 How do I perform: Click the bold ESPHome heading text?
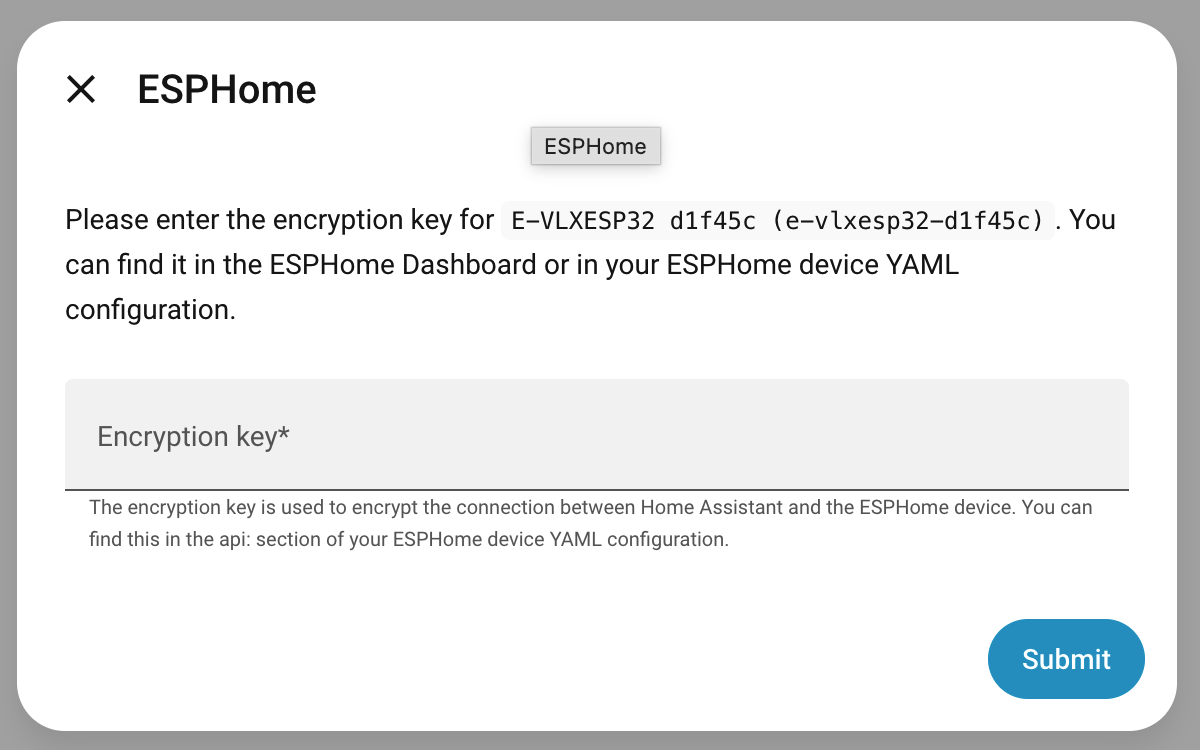click(x=227, y=90)
